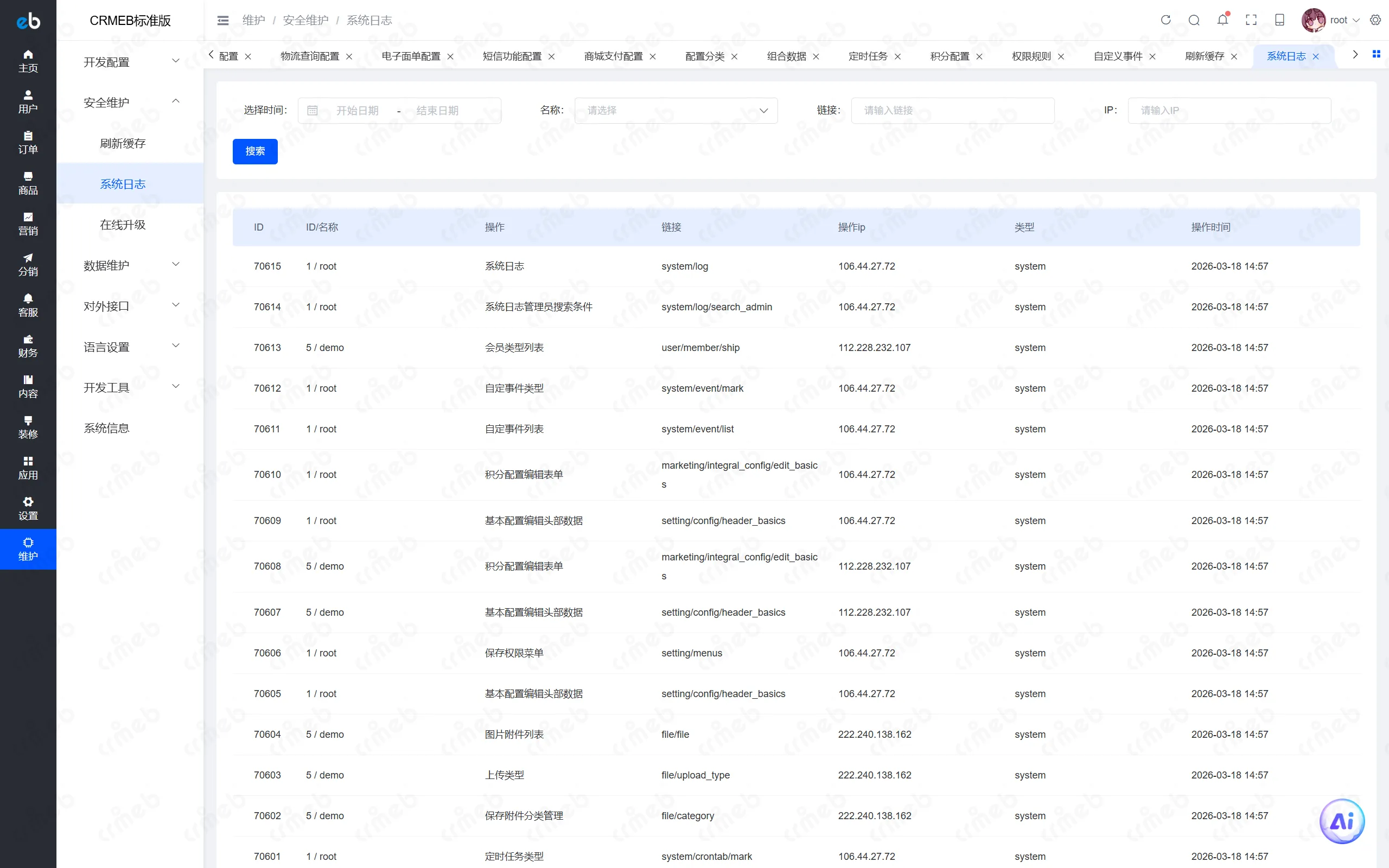Image resolution: width=1389 pixels, height=868 pixels.
Task: Open the theme settings gear icon
Action: tap(1375, 20)
